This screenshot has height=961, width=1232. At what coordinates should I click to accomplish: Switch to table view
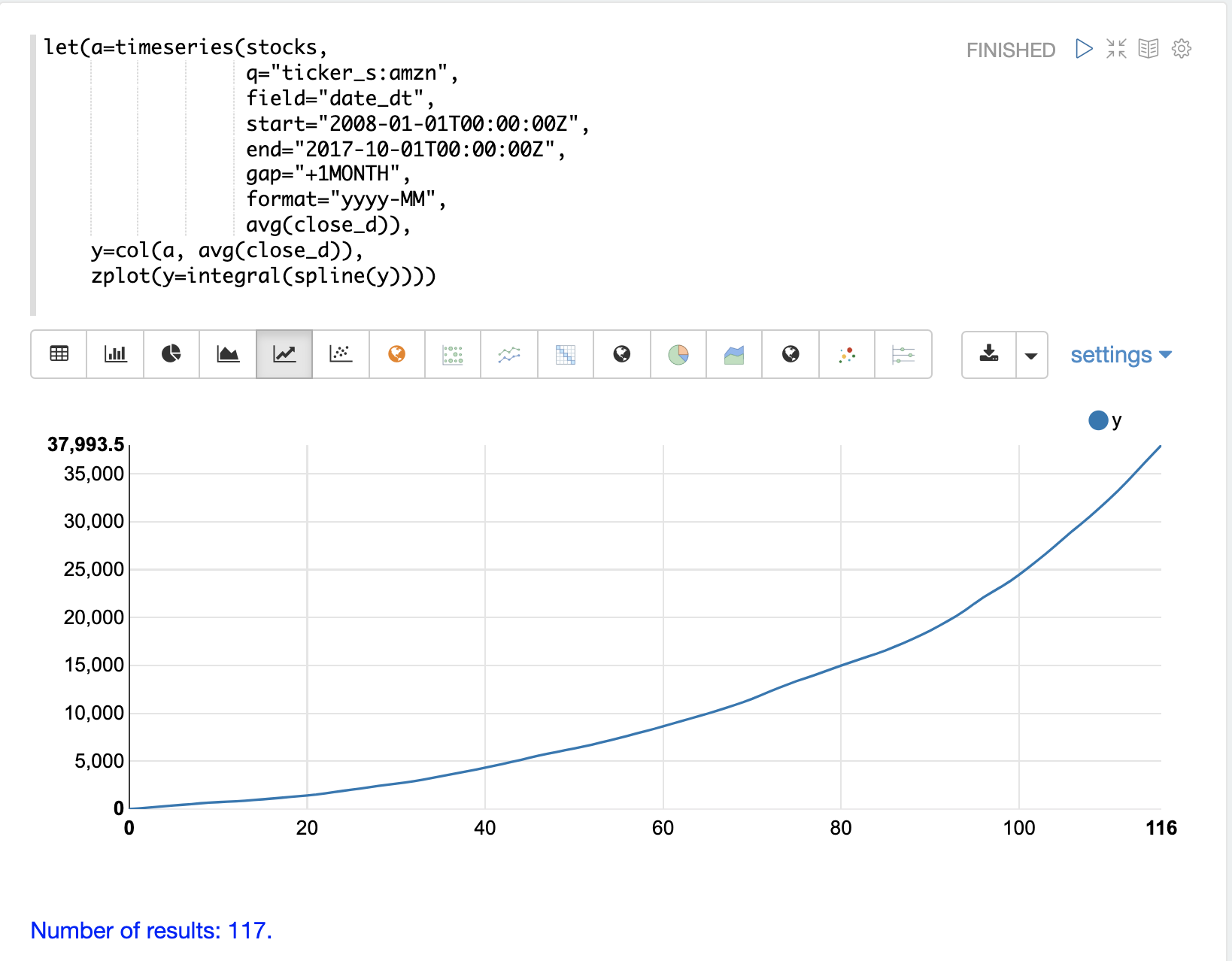(59, 354)
